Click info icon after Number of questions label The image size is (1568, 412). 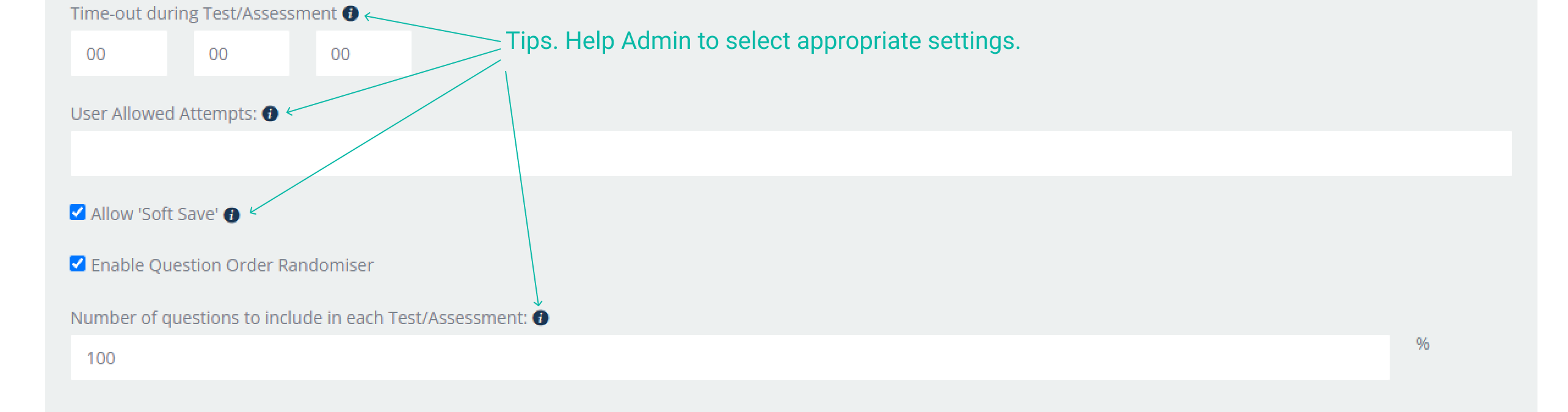pos(540,318)
